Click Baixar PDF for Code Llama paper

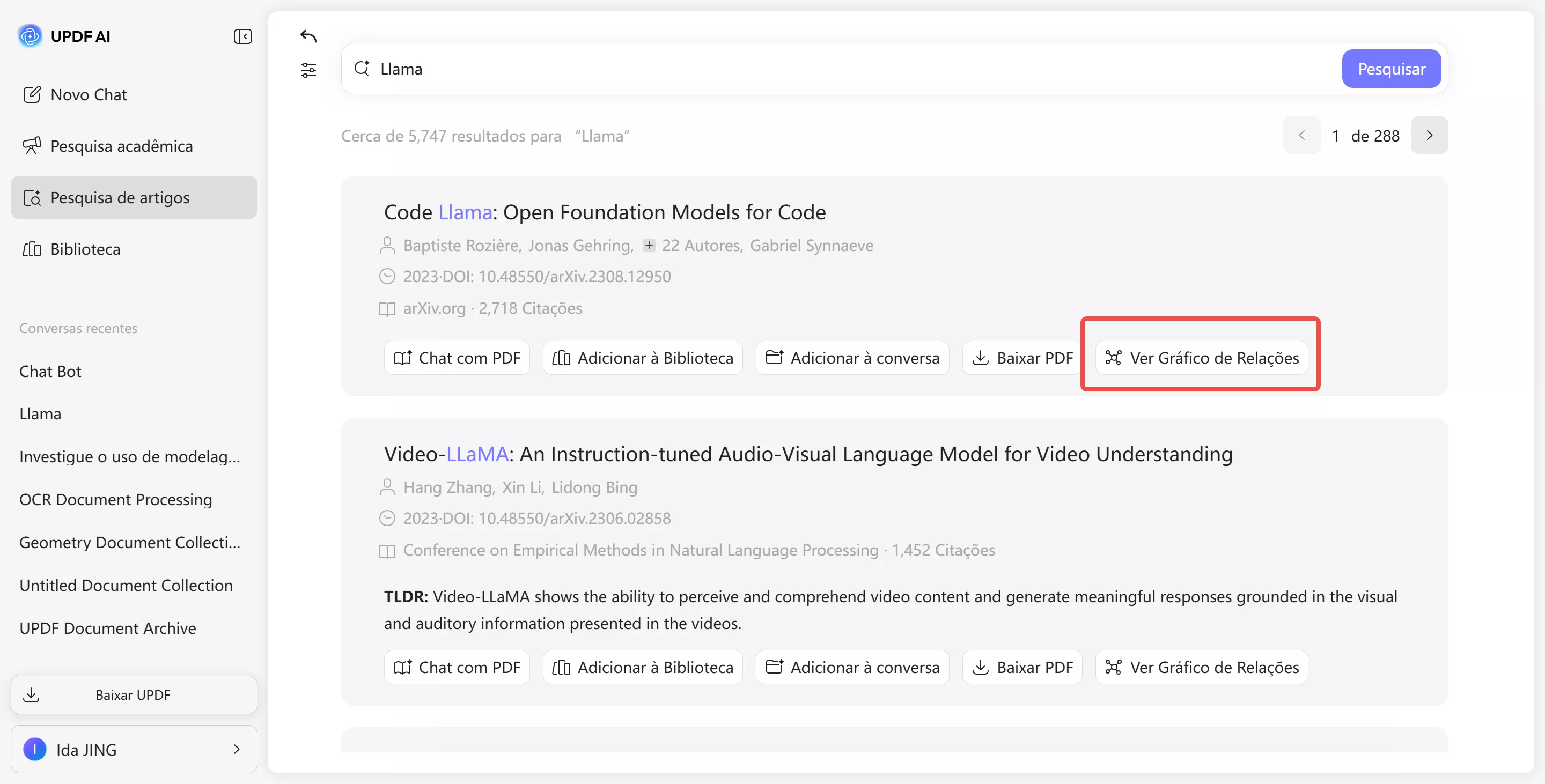coord(1022,358)
